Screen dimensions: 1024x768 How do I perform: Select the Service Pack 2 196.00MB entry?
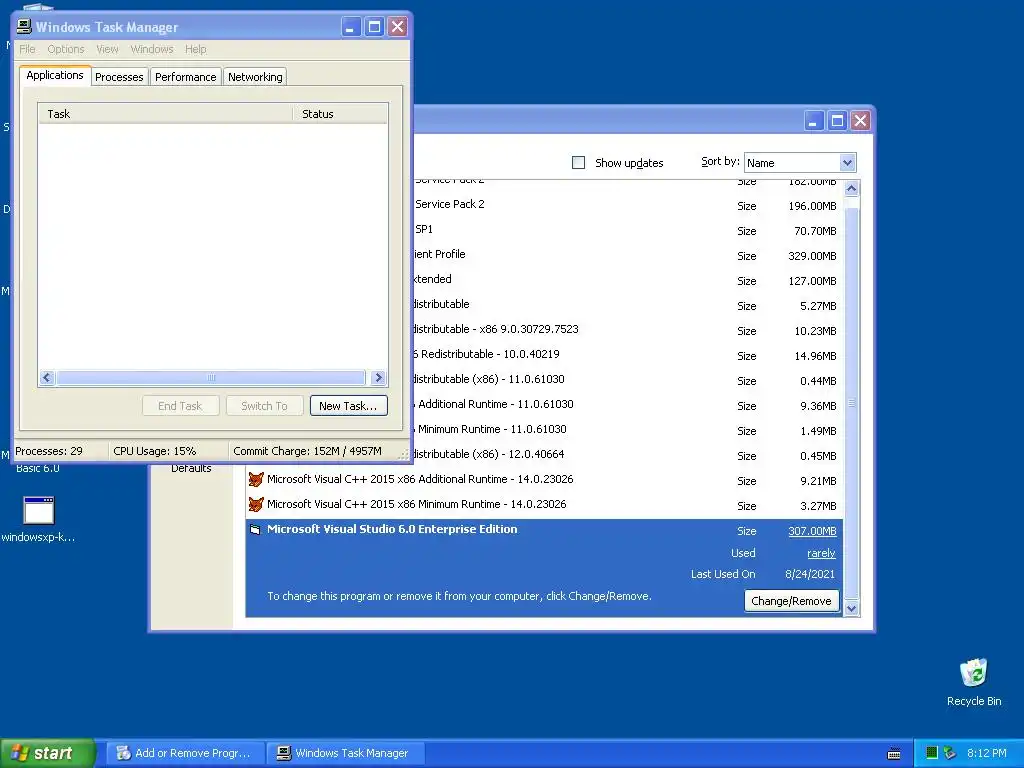(627, 205)
